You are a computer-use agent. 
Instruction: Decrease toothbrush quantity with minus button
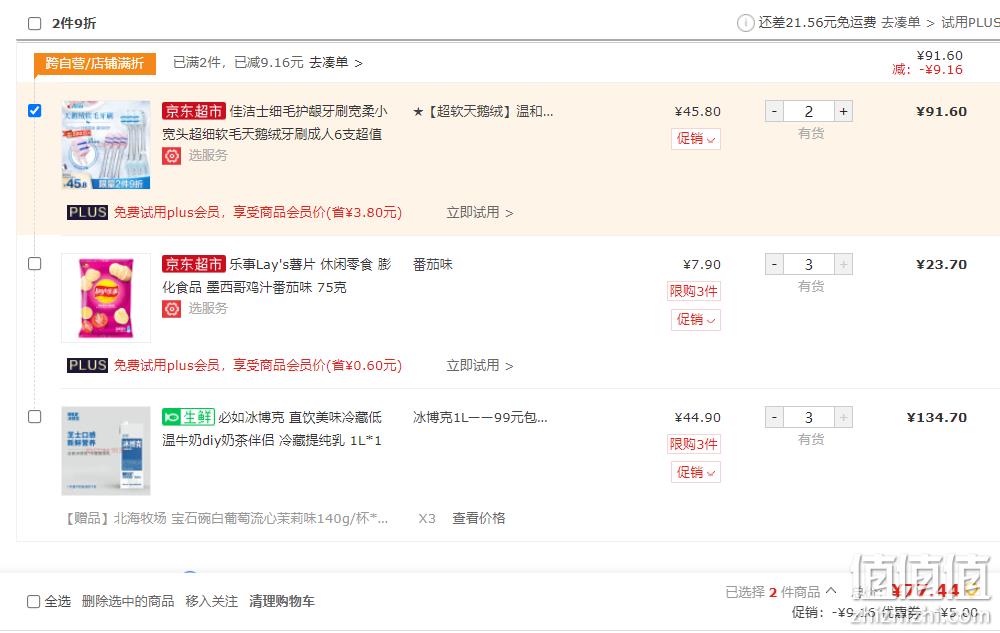(x=774, y=112)
